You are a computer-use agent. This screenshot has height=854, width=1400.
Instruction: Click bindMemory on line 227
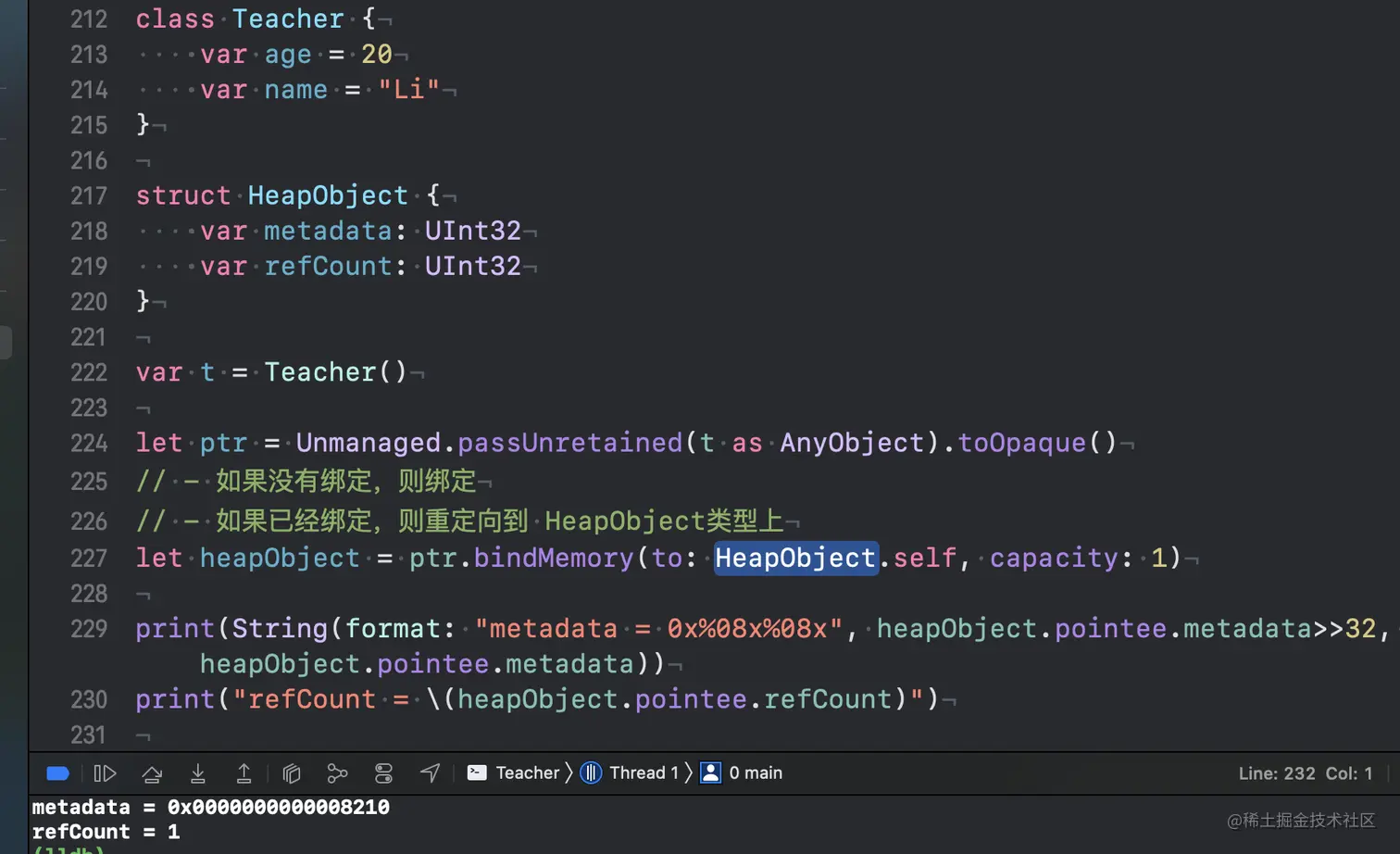click(x=554, y=558)
